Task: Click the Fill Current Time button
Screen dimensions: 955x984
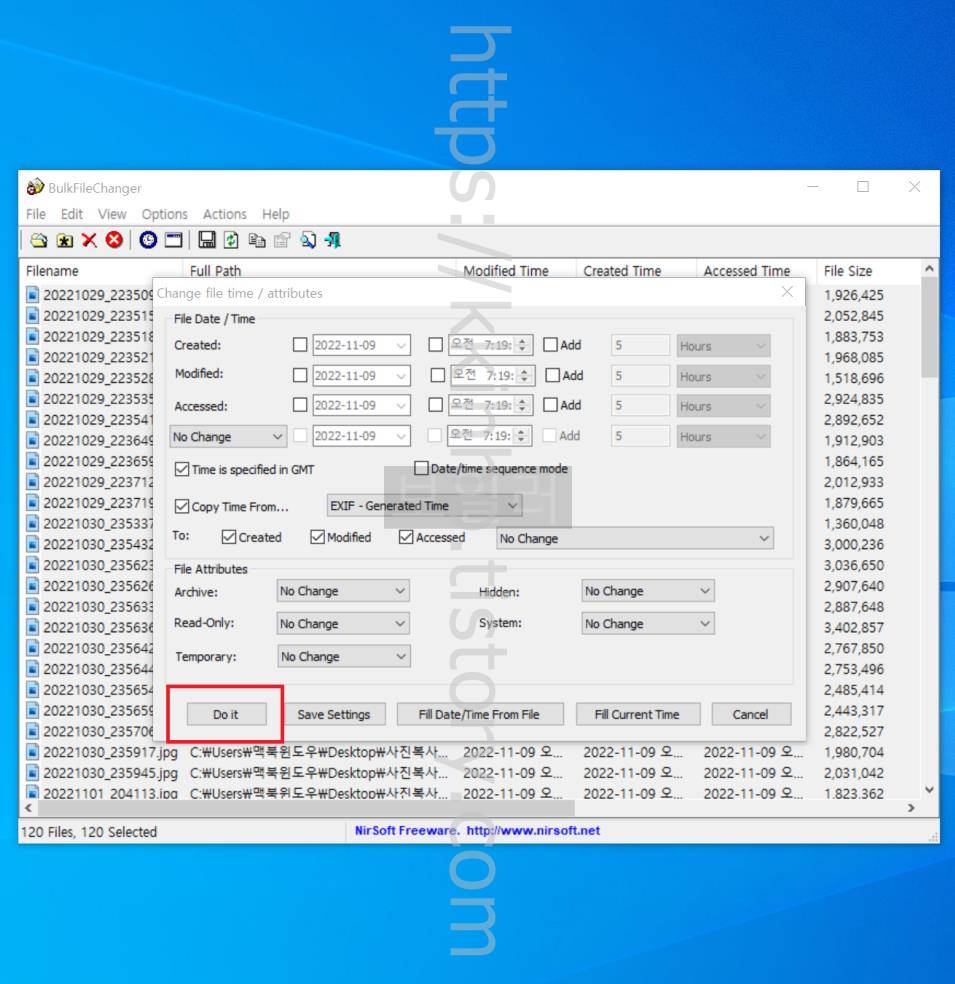Action: [638, 714]
